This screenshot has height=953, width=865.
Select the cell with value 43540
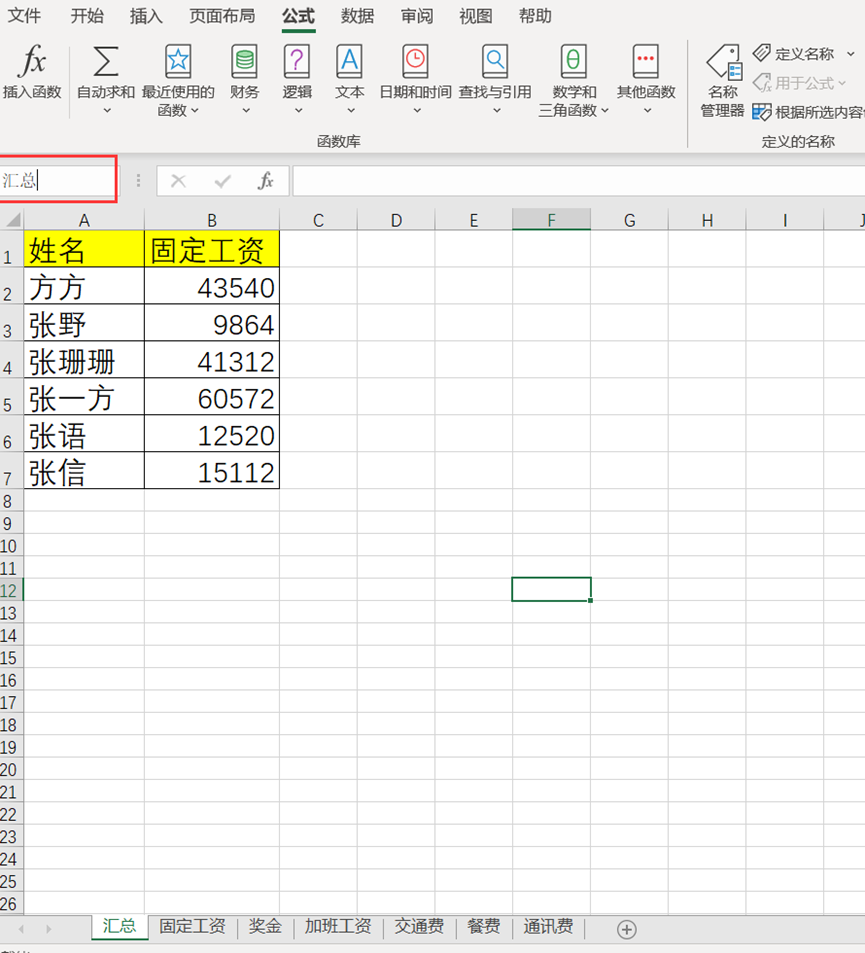212,286
